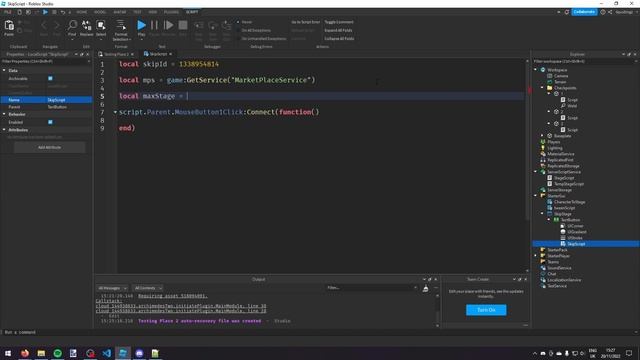Click the Select icon in the ribbon
640x360 pixels.
[x=101, y=25]
